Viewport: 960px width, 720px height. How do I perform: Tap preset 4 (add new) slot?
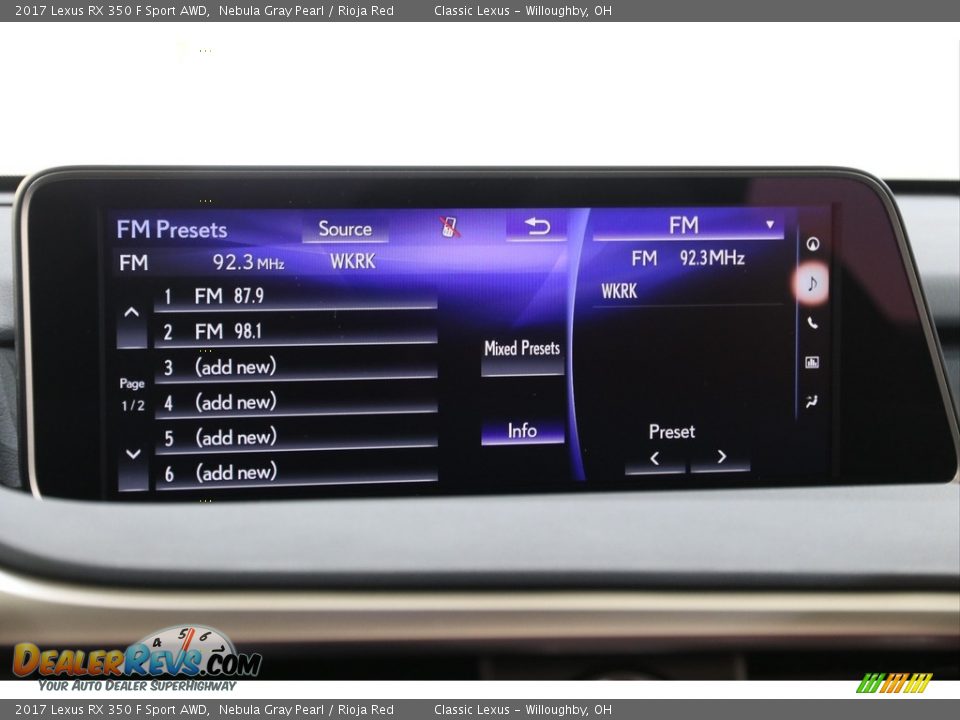[296, 402]
